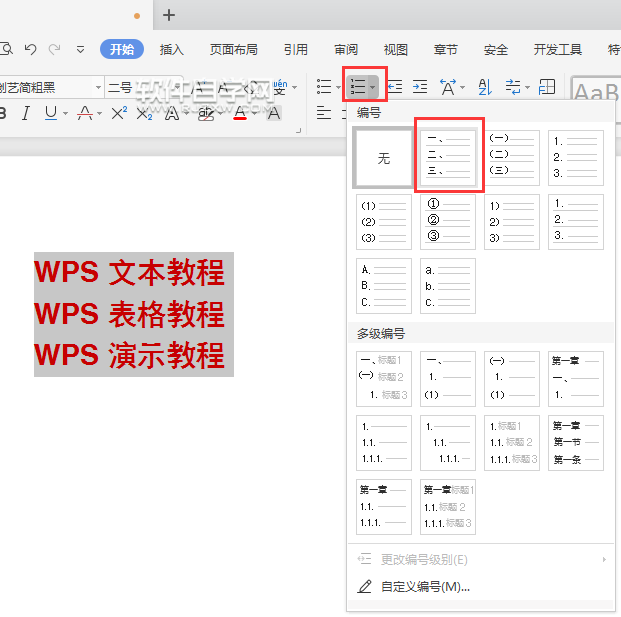Image resolution: width=621 pixels, height=617 pixels.
Task: Expand the font name combo box
Action: point(98,87)
